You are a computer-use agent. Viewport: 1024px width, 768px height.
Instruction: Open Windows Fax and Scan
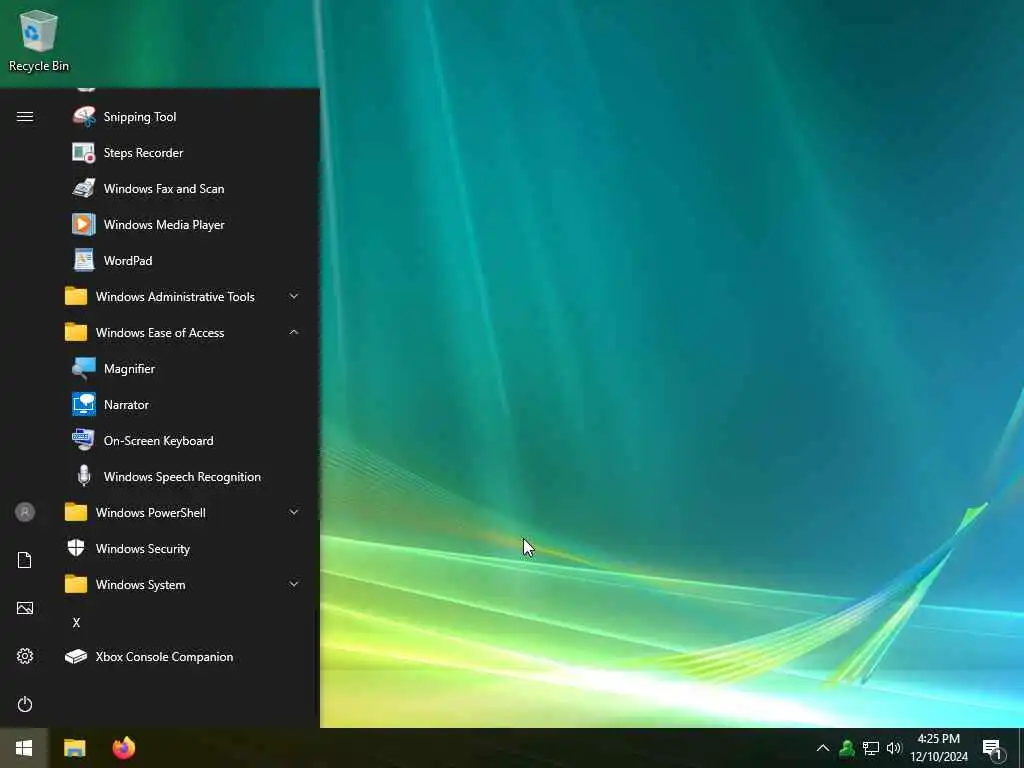coord(184,189)
